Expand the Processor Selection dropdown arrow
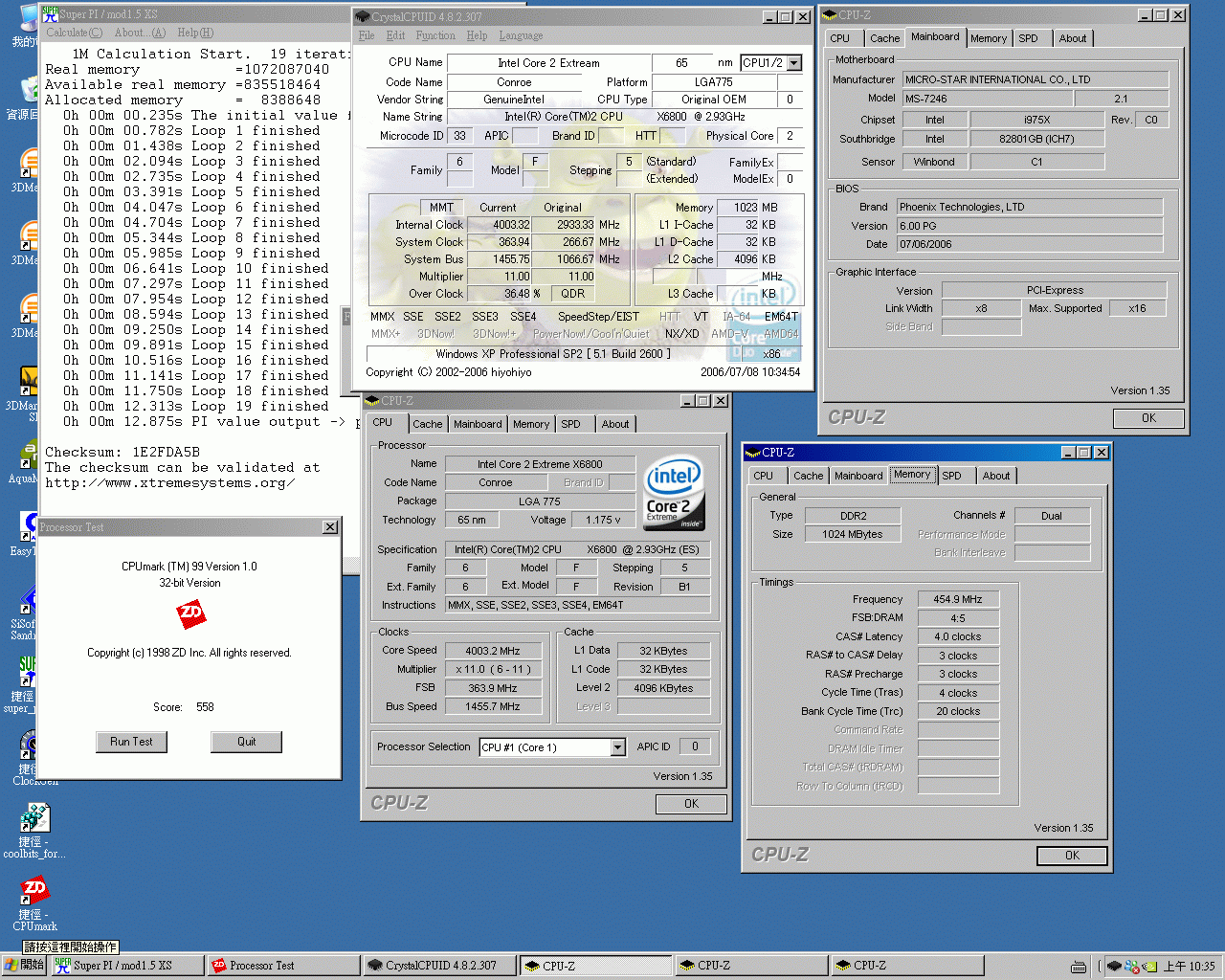Image resolution: width=1225 pixels, height=980 pixels. point(617,747)
